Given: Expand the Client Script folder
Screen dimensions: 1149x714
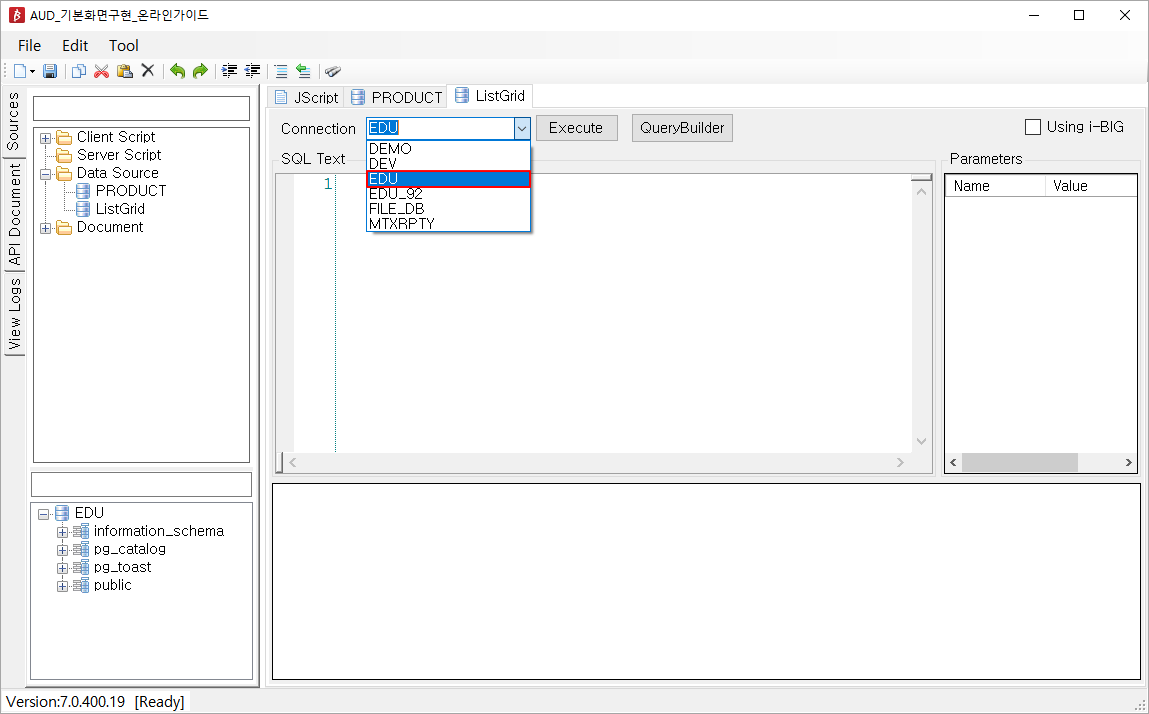Looking at the screenshot, I should coord(45,138).
